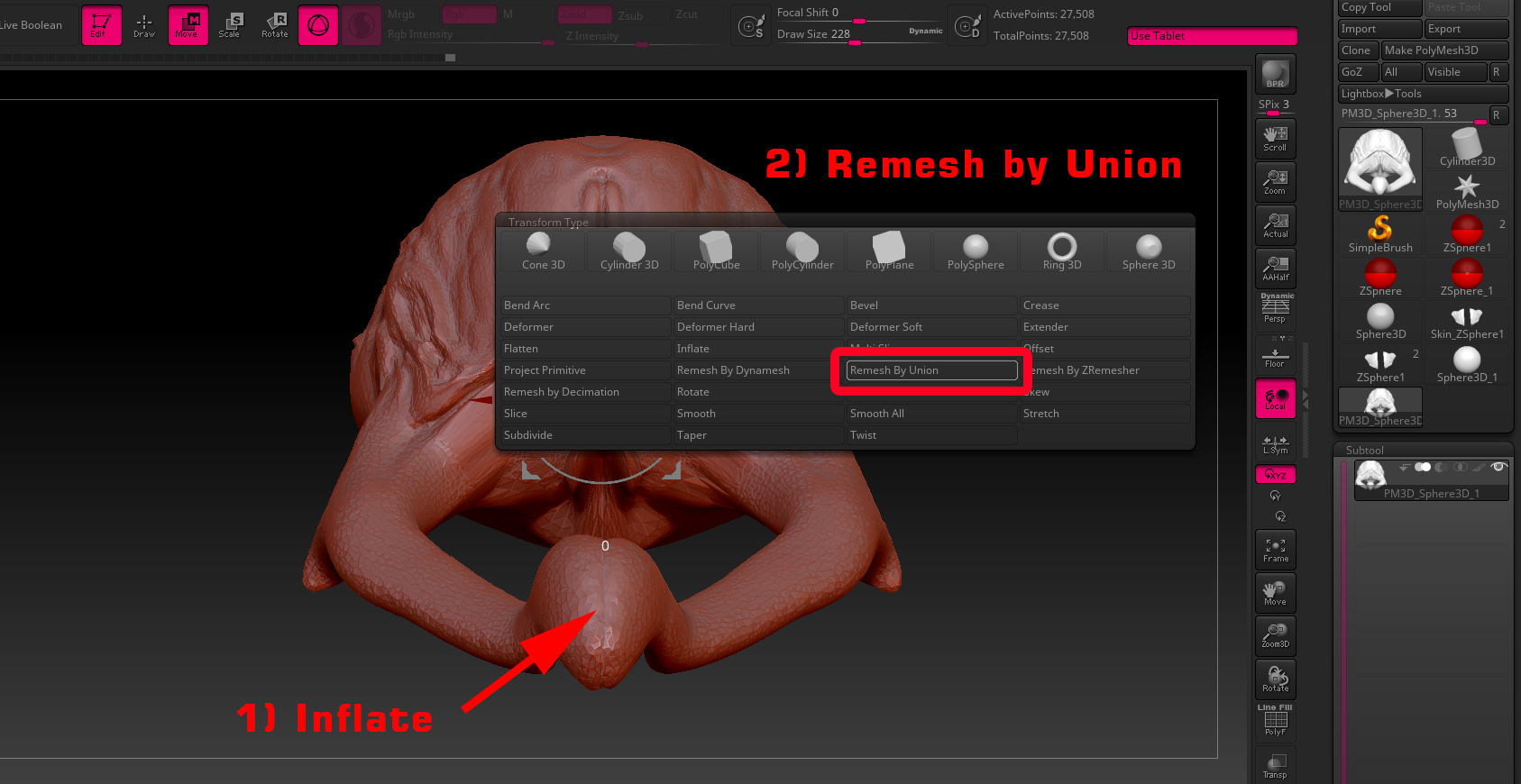This screenshot has height=784, width=1521.
Task: Open the current tool thumbnail picker
Action: click(1380, 169)
